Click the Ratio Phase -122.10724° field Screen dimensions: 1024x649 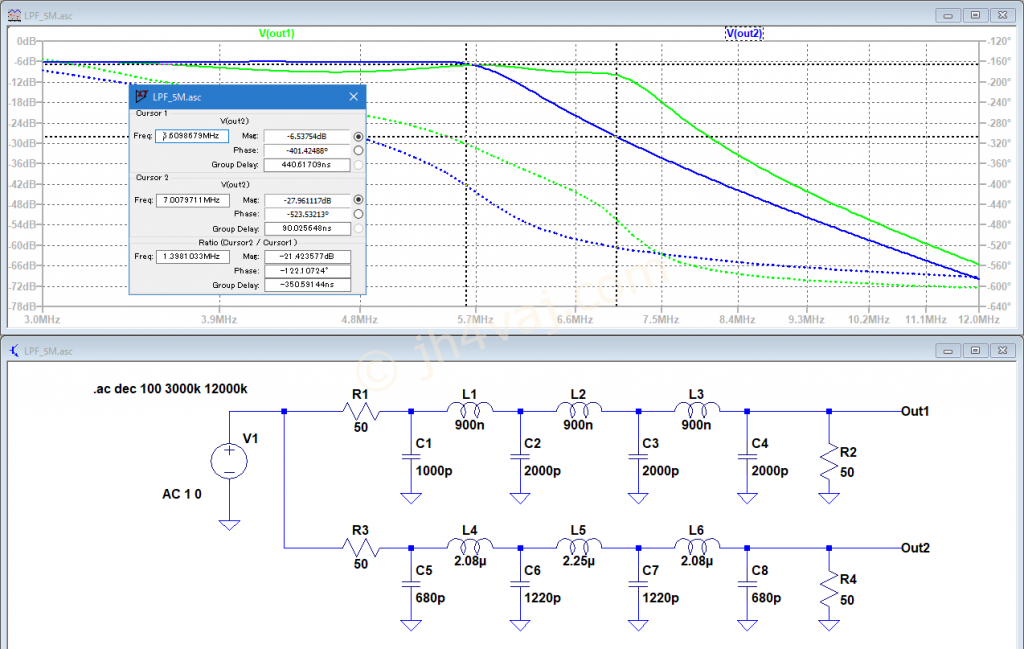[x=307, y=271]
